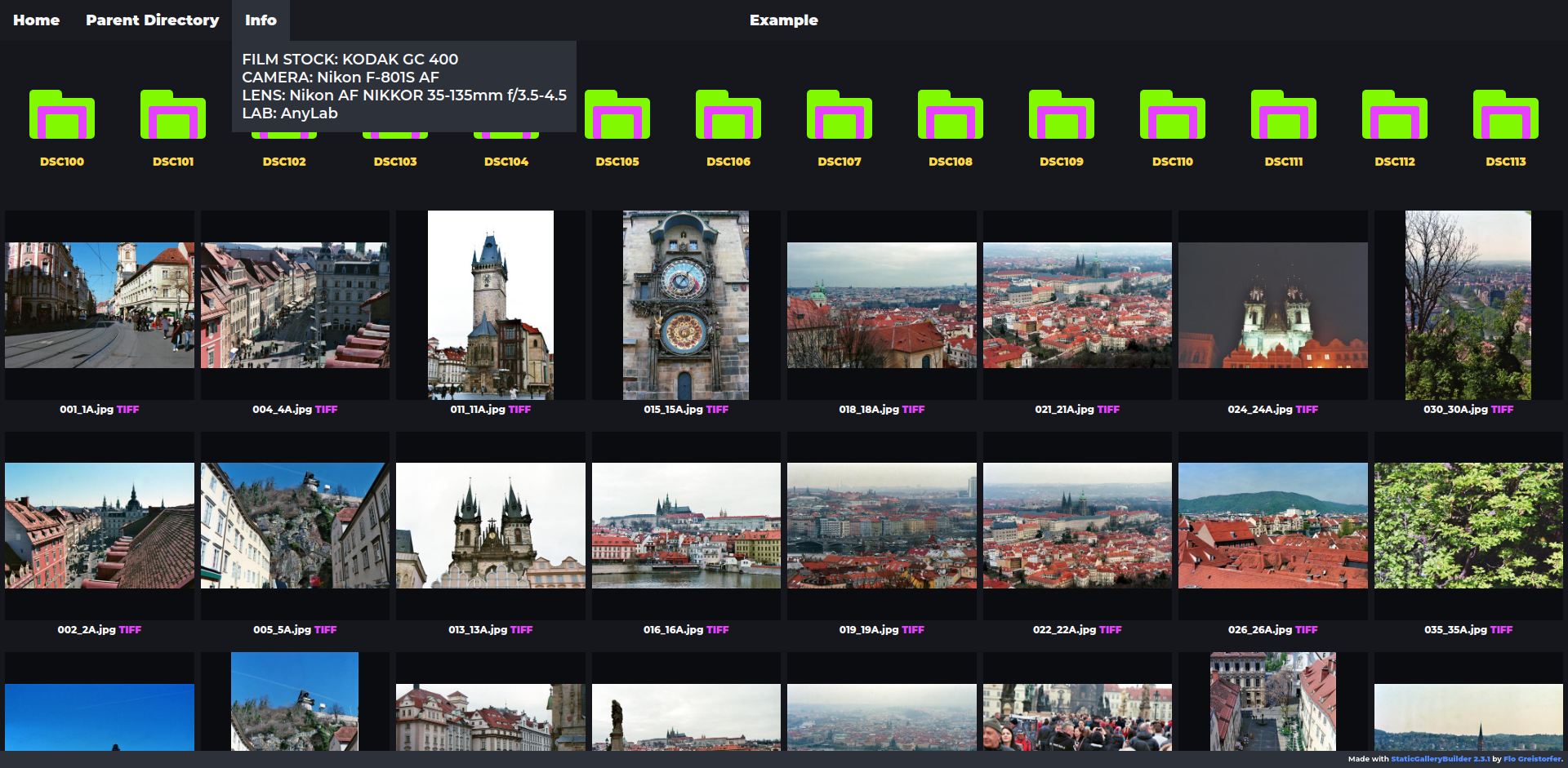Viewport: 1568px width, 768px height.
Task: Open the DSC100 folder icon
Action: [62, 116]
